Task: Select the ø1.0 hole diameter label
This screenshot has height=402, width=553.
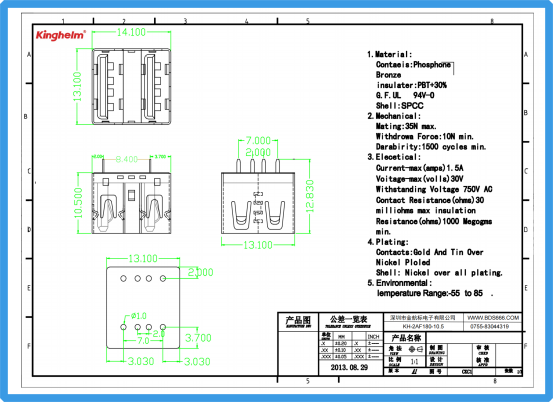Action: pyautogui.click(x=139, y=316)
